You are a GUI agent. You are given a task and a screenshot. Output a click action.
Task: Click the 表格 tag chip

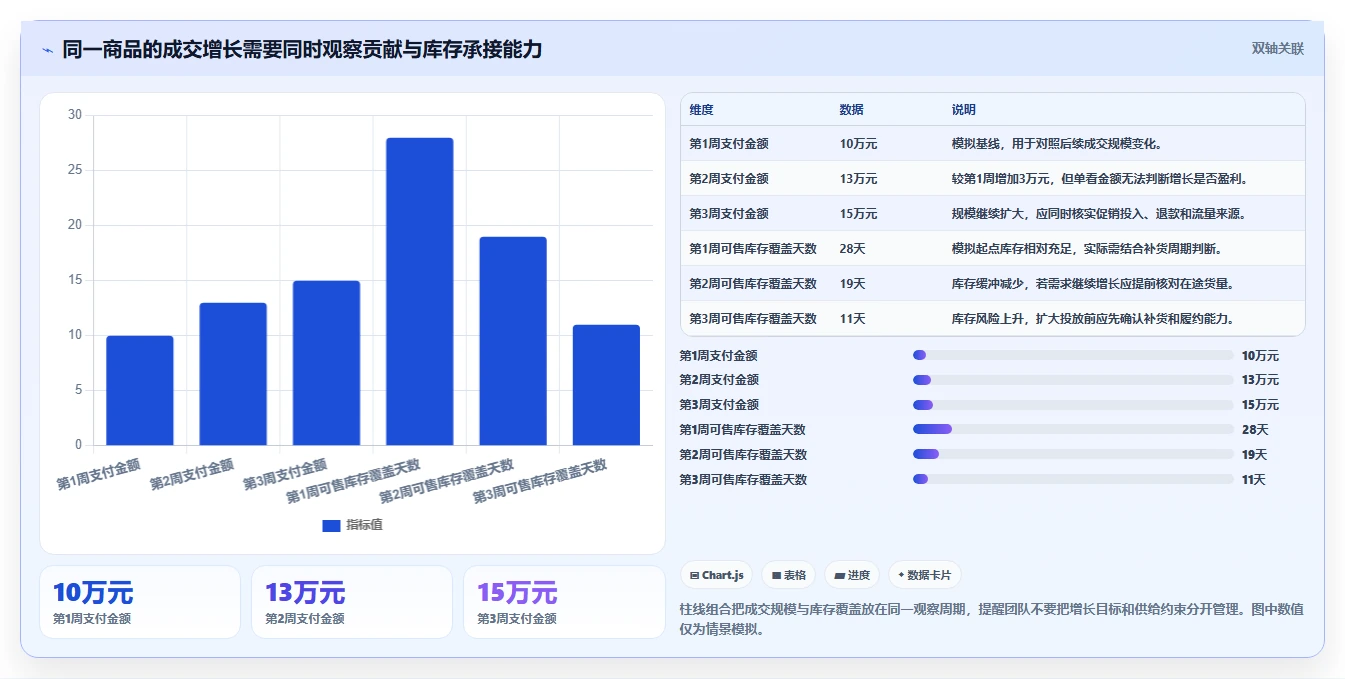[789, 575]
